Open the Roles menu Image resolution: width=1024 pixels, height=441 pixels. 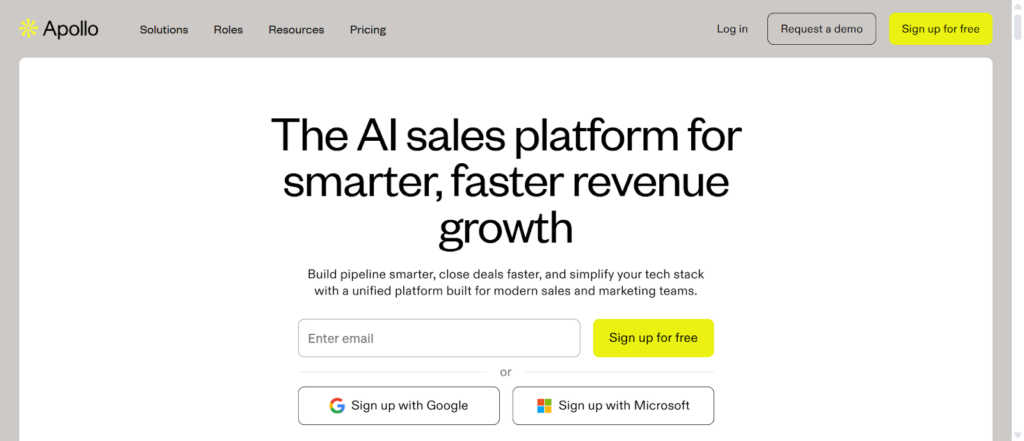pyautogui.click(x=228, y=30)
